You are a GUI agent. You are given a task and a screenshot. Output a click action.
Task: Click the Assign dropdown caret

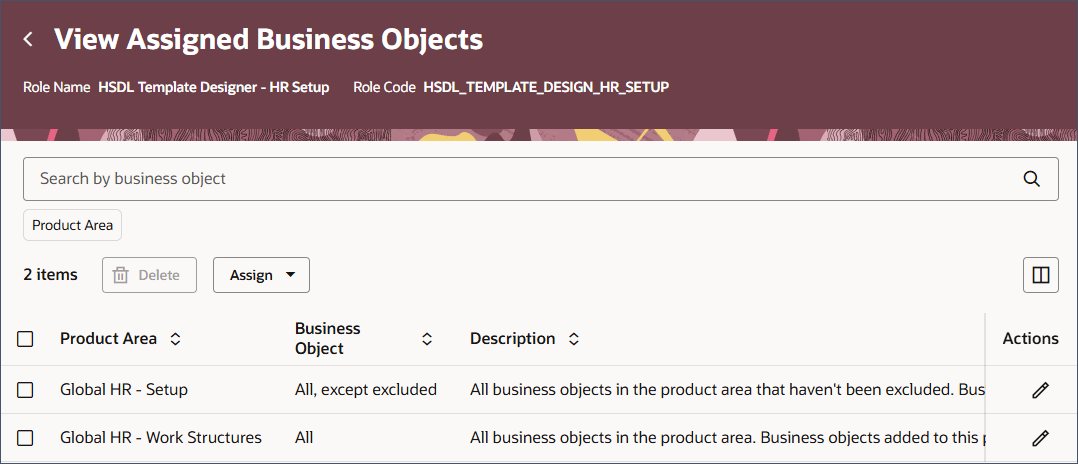(x=290, y=275)
